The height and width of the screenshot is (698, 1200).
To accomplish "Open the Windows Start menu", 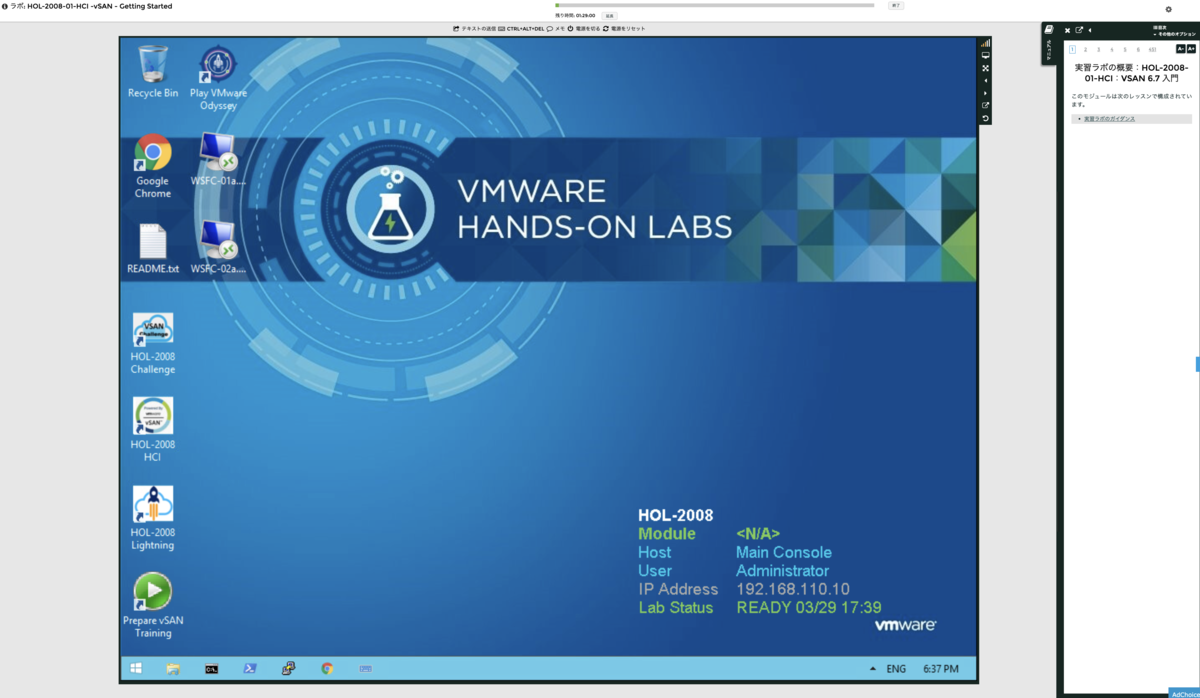I will click(x=136, y=669).
